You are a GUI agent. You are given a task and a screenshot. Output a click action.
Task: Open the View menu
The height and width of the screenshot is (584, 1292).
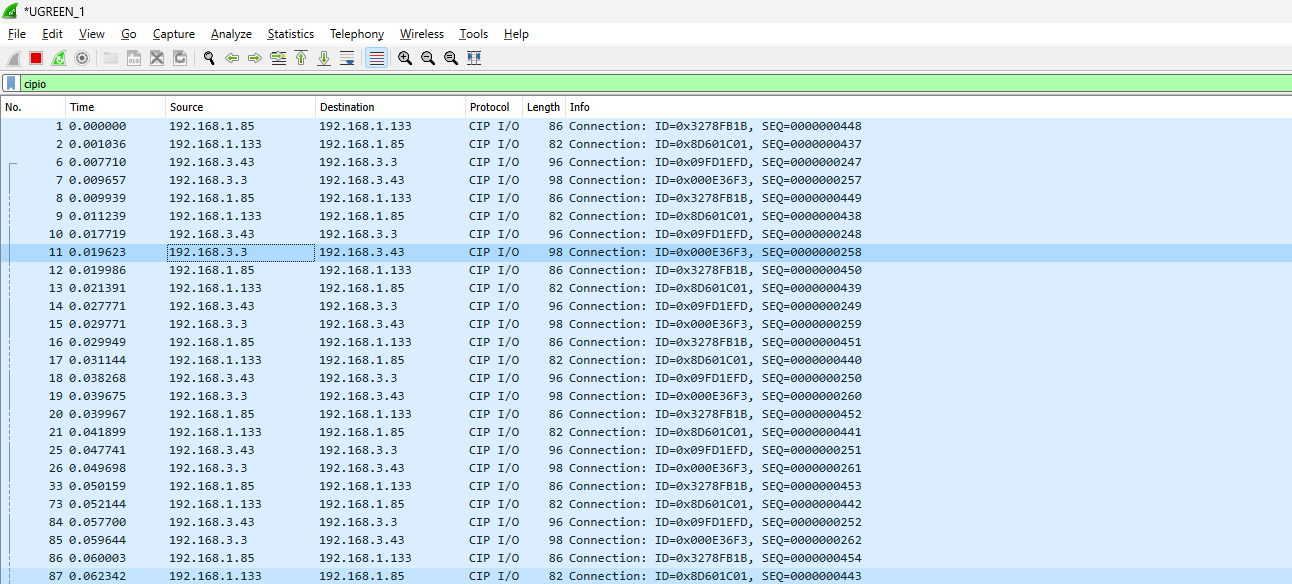click(92, 34)
